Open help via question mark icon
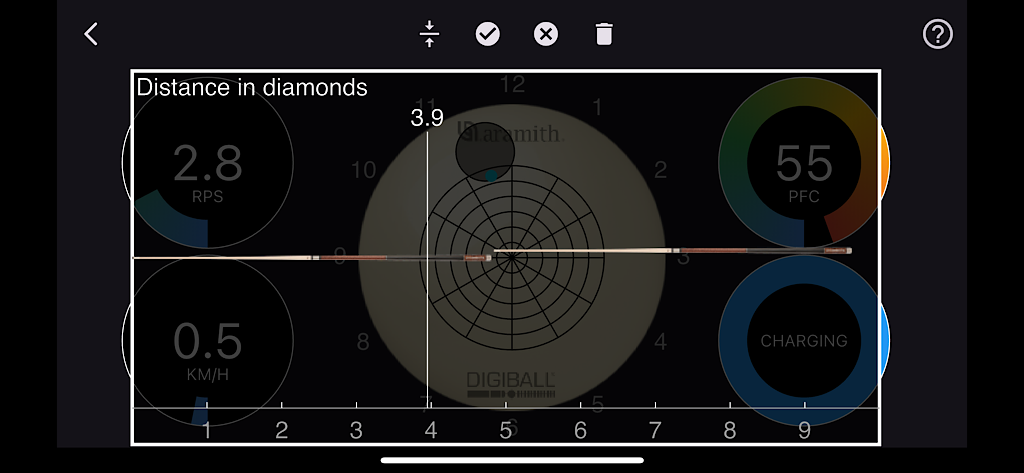Screen dimensions: 1024x473 [x=937, y=34]
